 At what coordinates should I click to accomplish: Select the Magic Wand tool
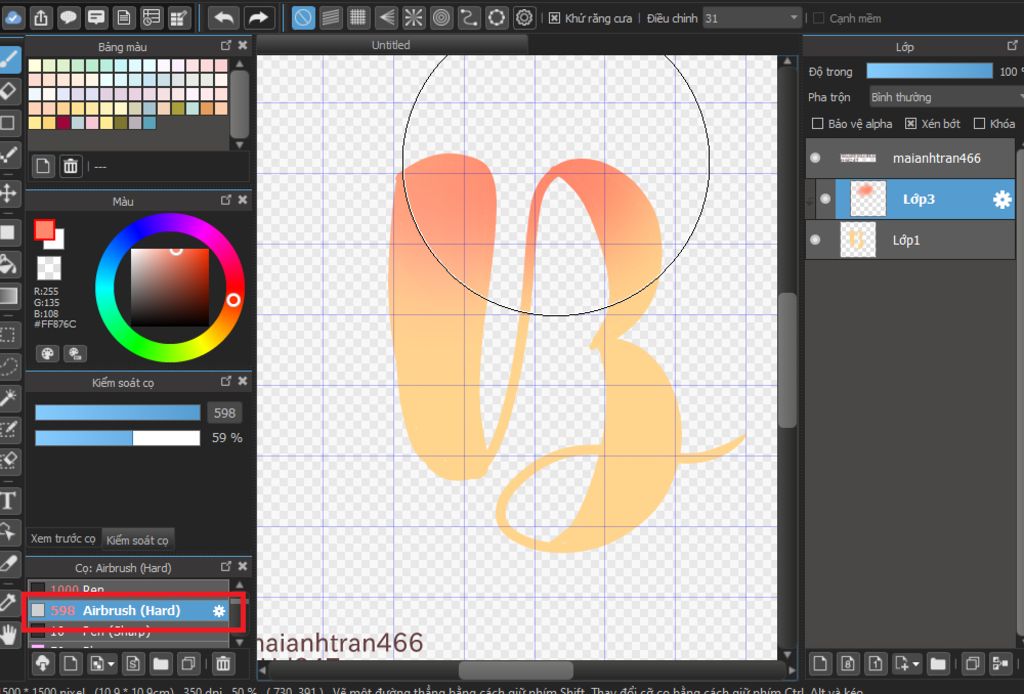click(8, 398)
